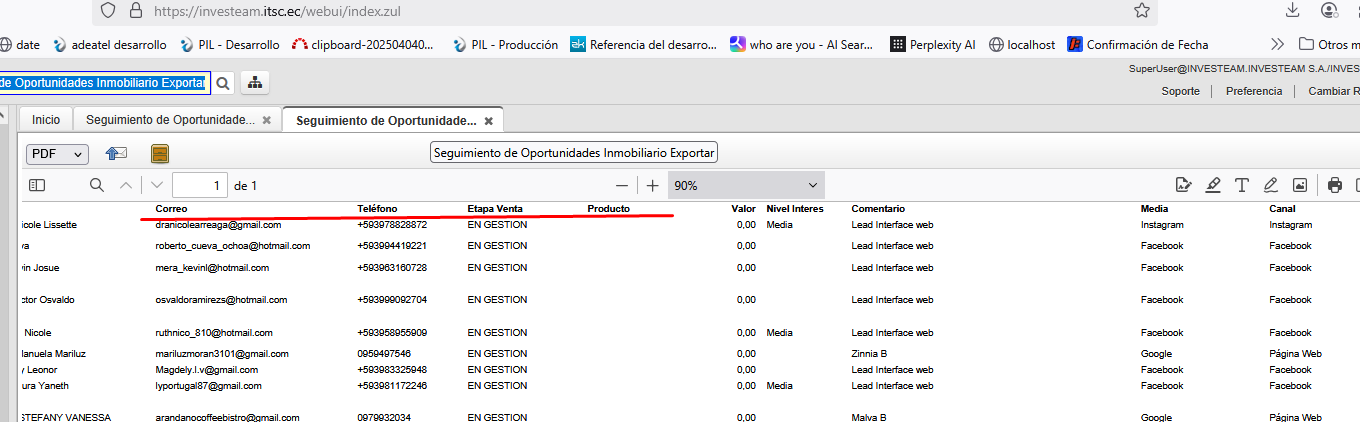Viewport: 1360px width, 422px height.
Task: Click the send report by email icon
Action: (117, 154)
